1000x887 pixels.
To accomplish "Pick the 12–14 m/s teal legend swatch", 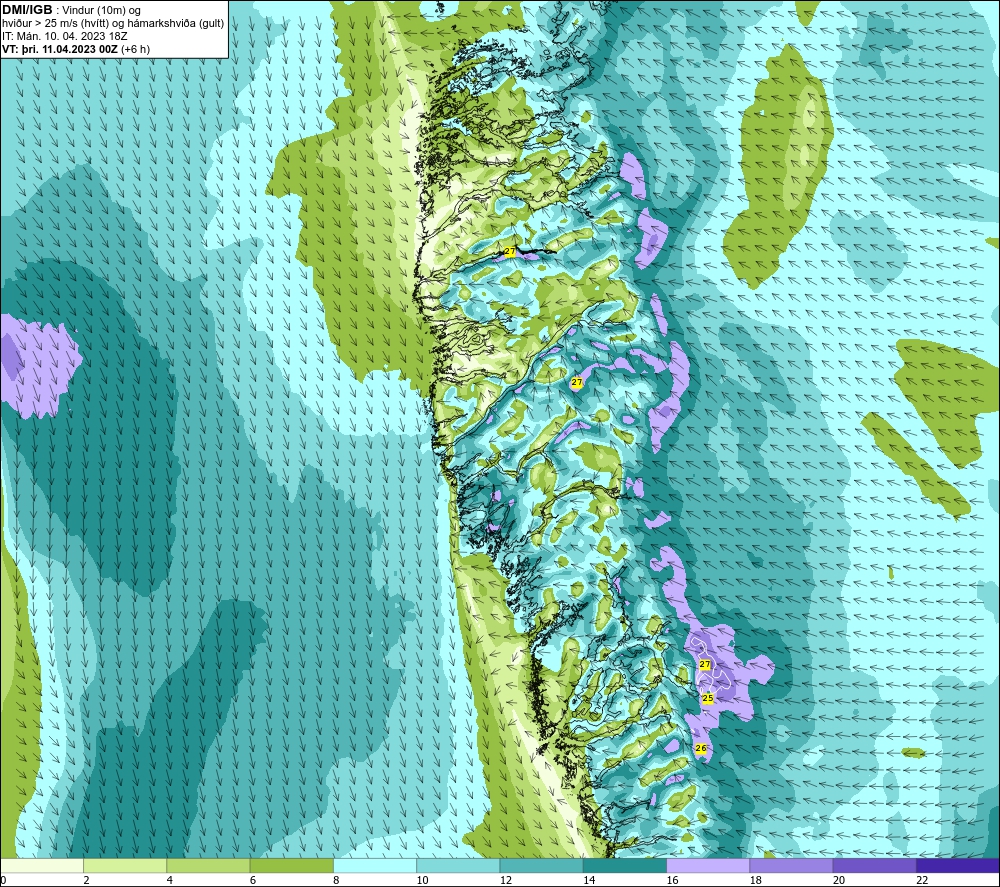I will (541, 865).
